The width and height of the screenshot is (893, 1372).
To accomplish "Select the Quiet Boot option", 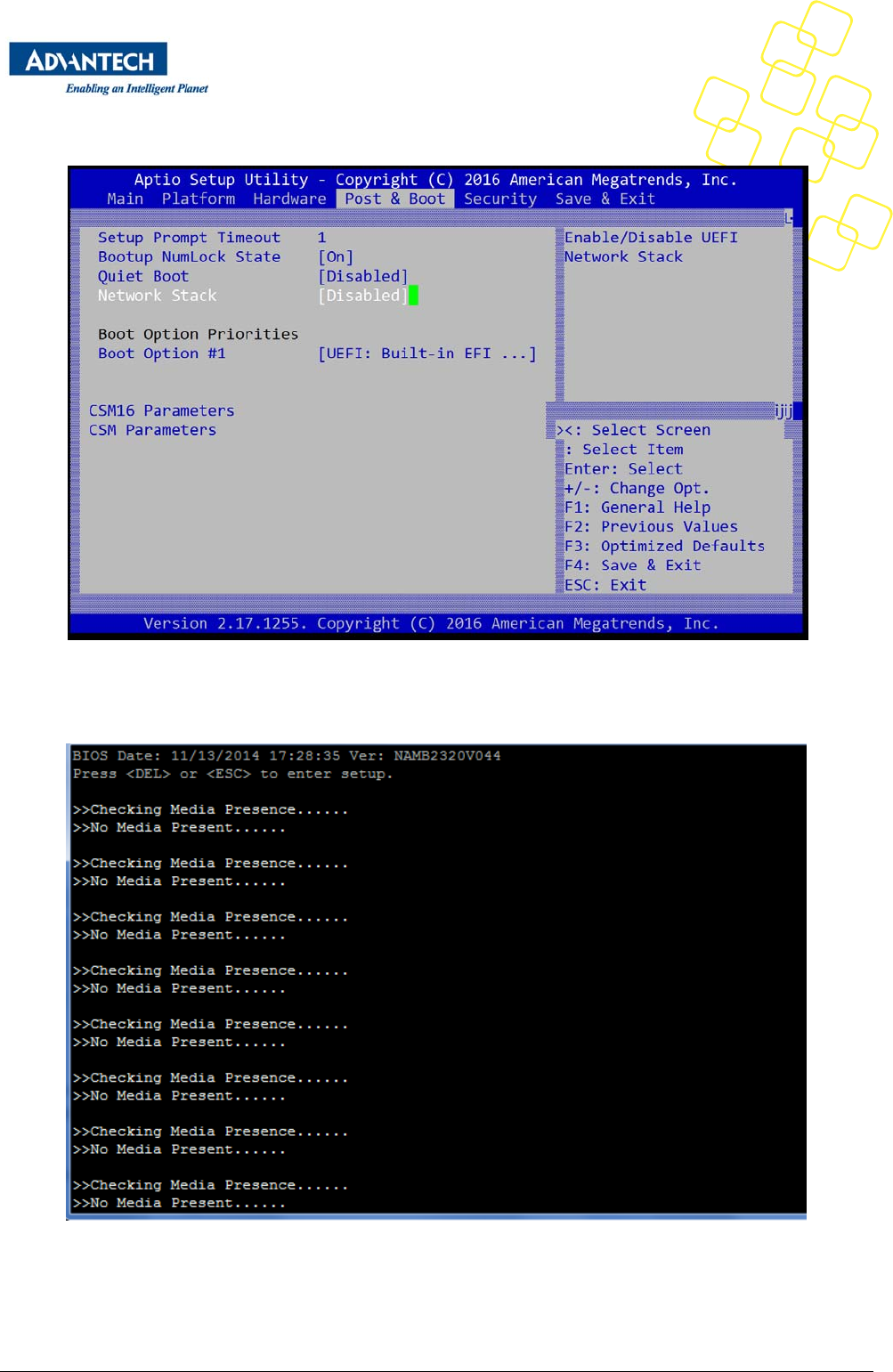I will (x=143, y=276).
